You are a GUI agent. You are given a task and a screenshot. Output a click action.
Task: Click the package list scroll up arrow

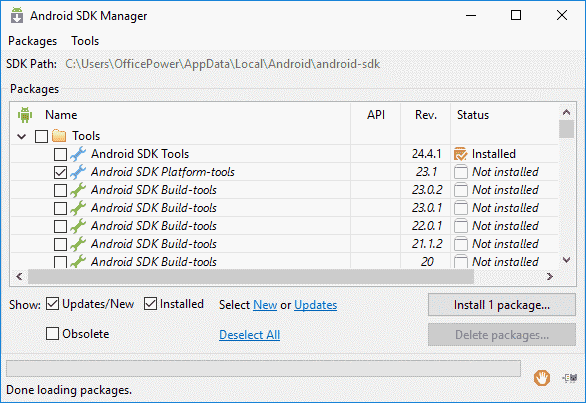(x=567, y=112)
